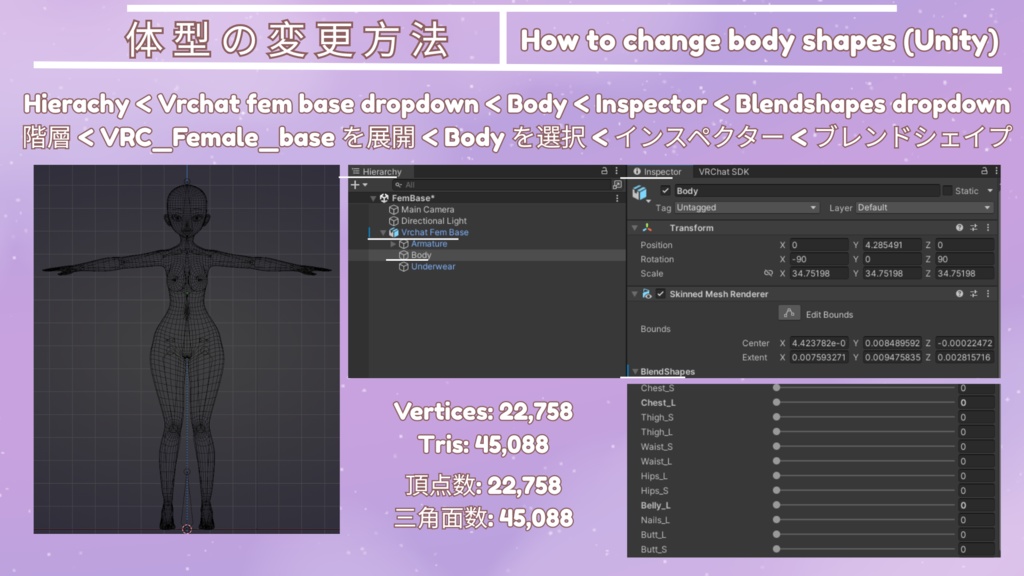Click the Transform component help icon
The height and width of the screenshot is (576, 1024).
pos(959,227)
